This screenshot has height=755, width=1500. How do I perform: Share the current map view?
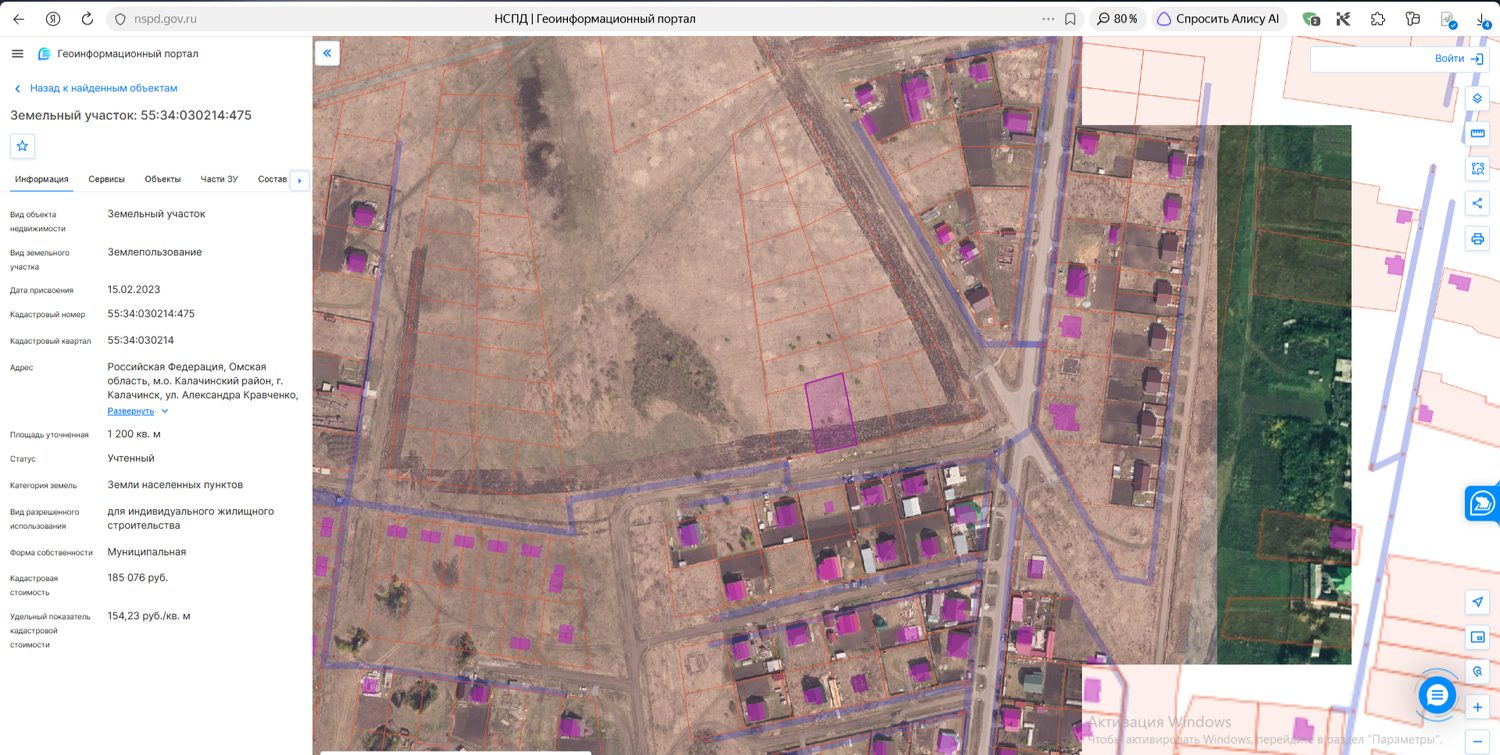click(1477, 204)
